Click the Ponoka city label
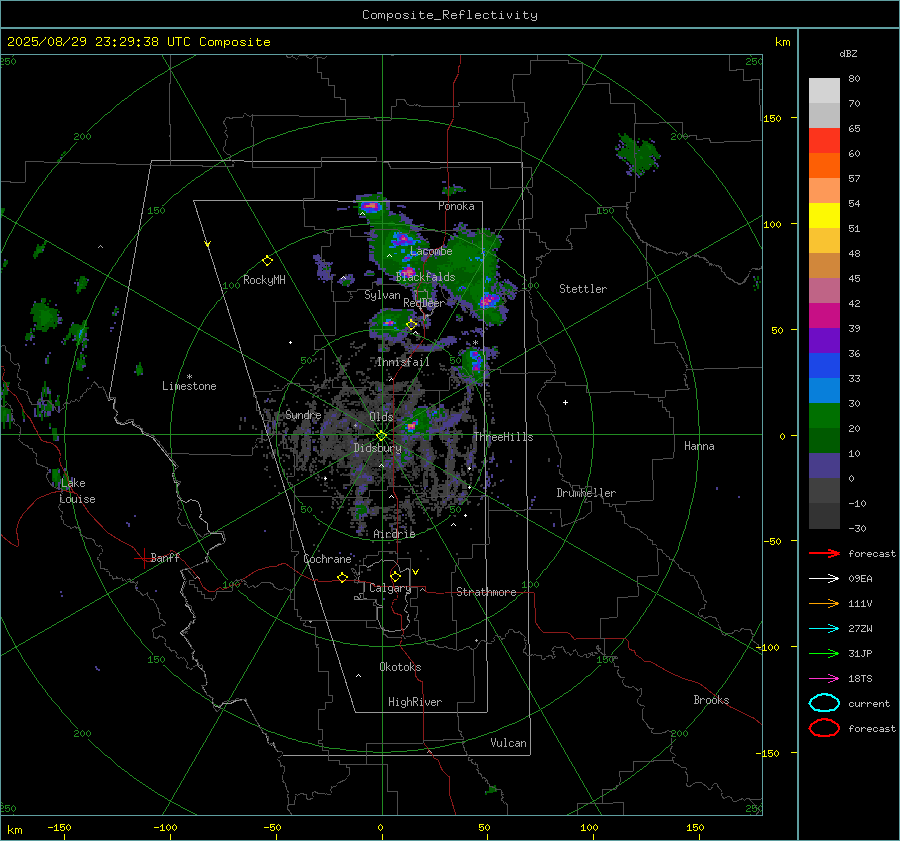This screenshot has width=900, height=841. 456,206
